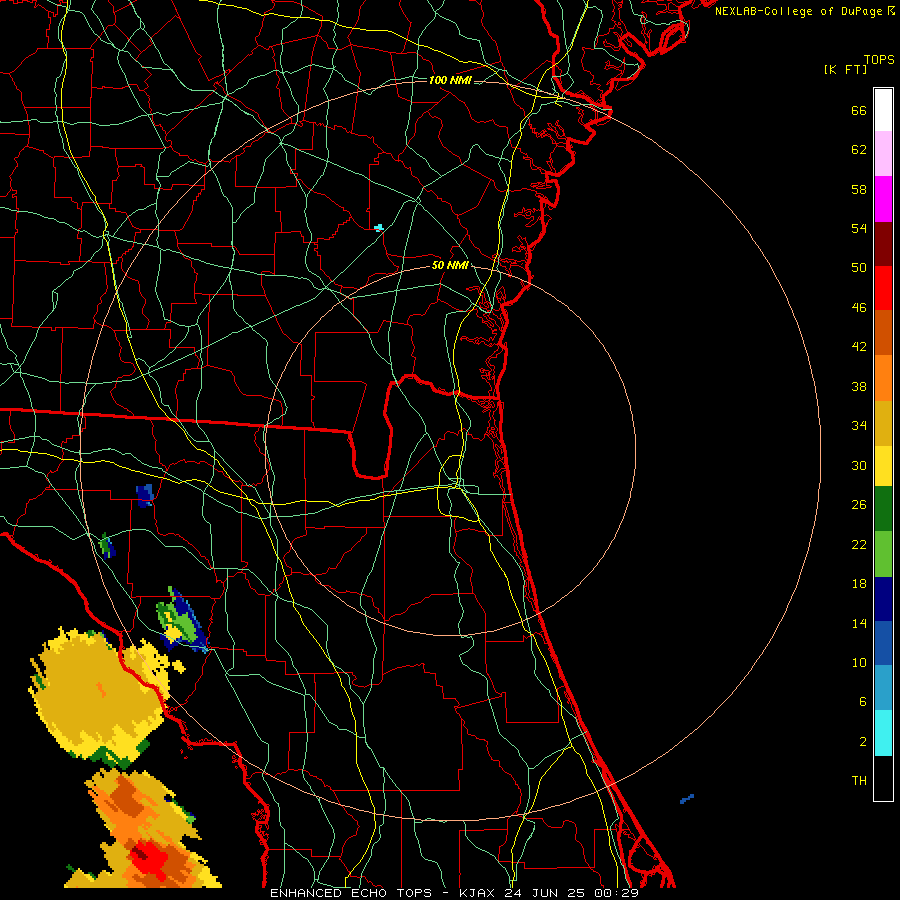This screenshot has height=900, width=900.
Task: Click the "26" legend value
Action: (859, 505)
